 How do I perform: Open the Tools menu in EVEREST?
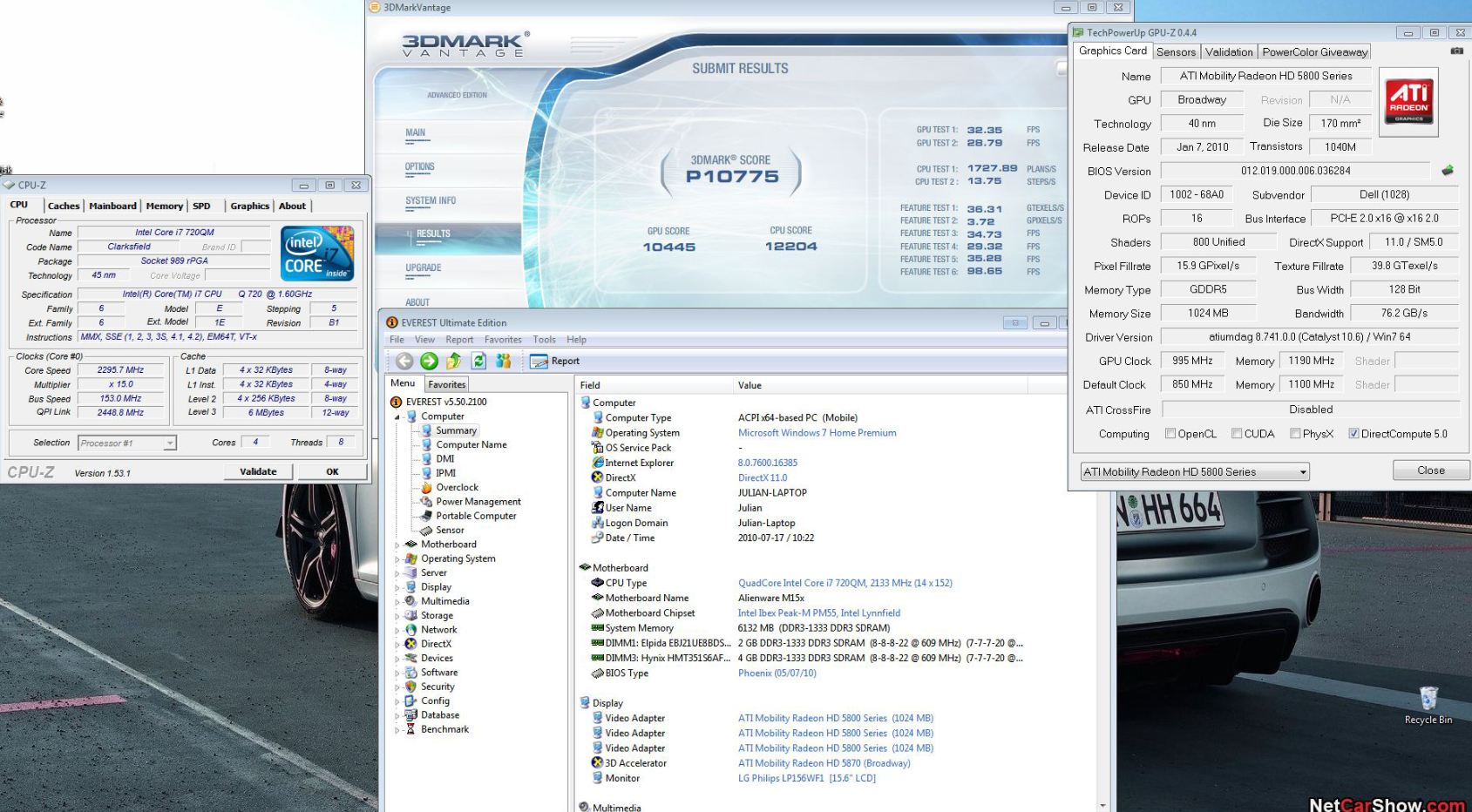click(x=544, y=340)
